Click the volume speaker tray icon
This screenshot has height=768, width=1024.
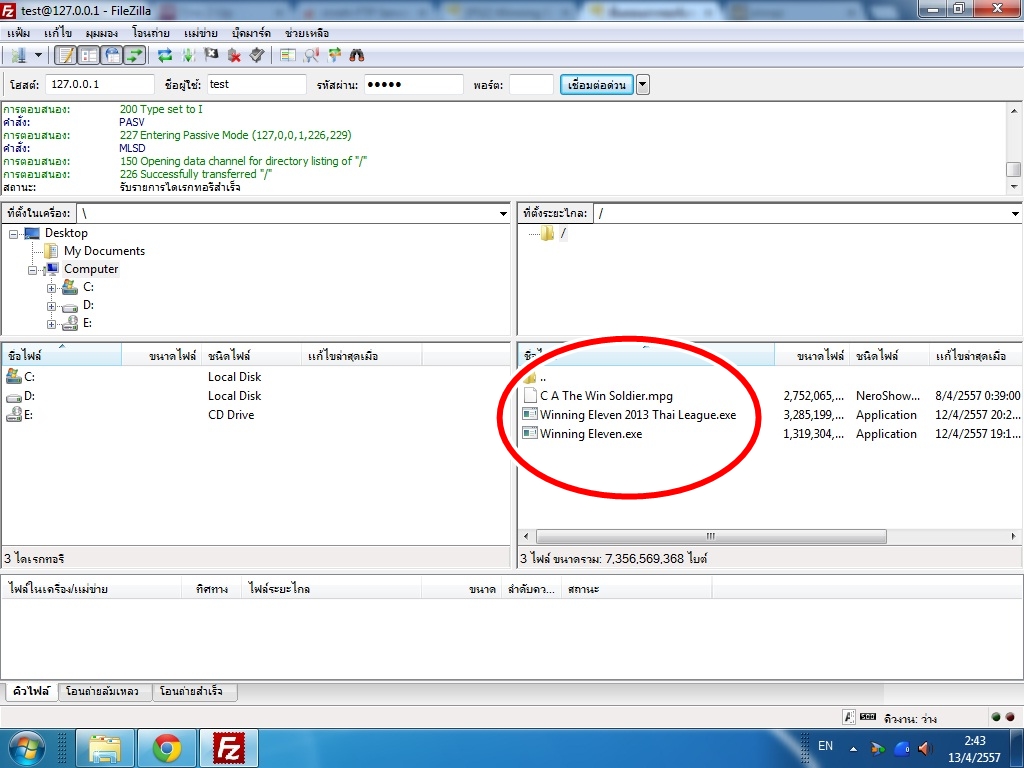[x=924, y=748]
